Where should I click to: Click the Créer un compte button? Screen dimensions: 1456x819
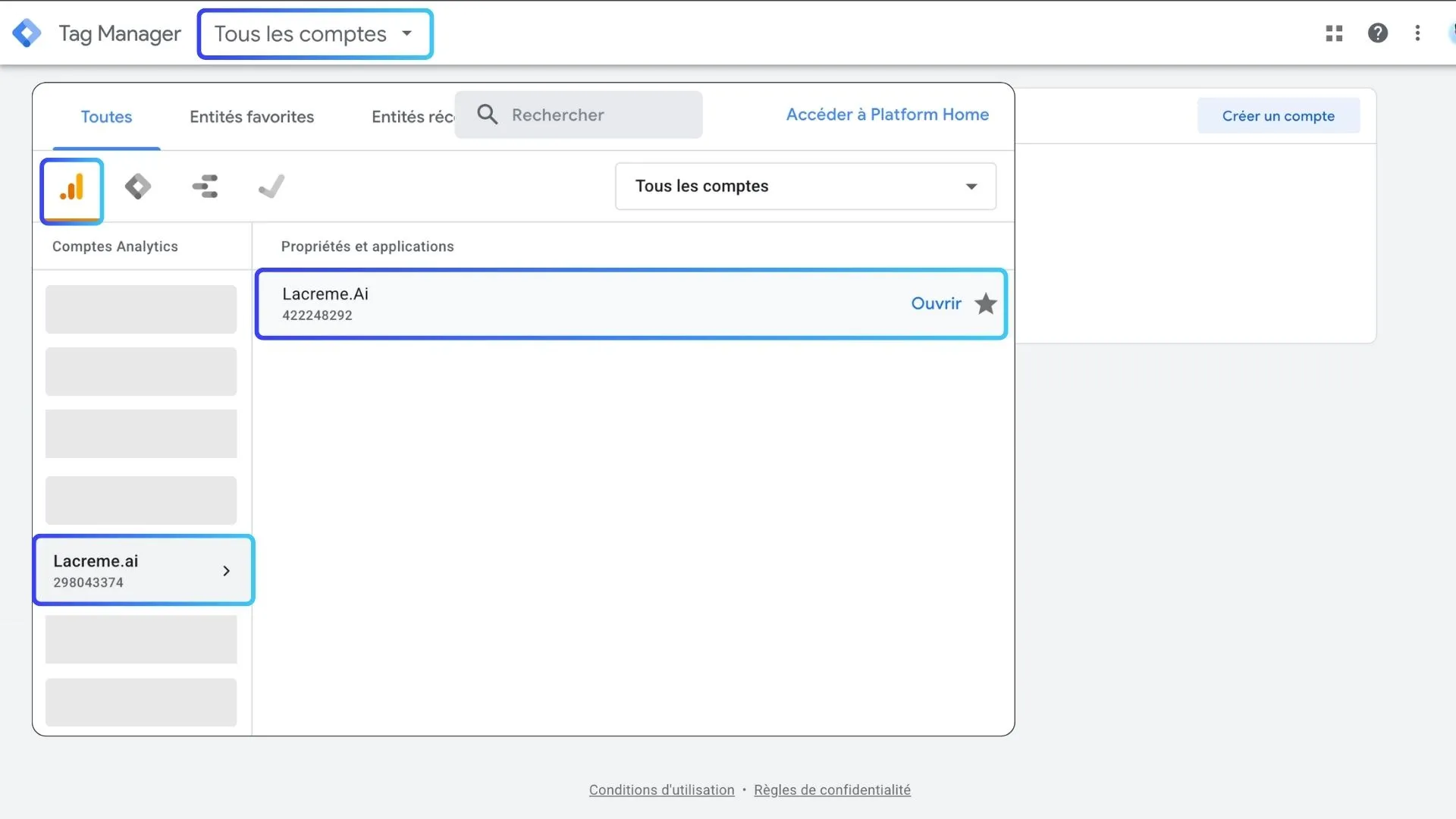(x=1279, y=115)
